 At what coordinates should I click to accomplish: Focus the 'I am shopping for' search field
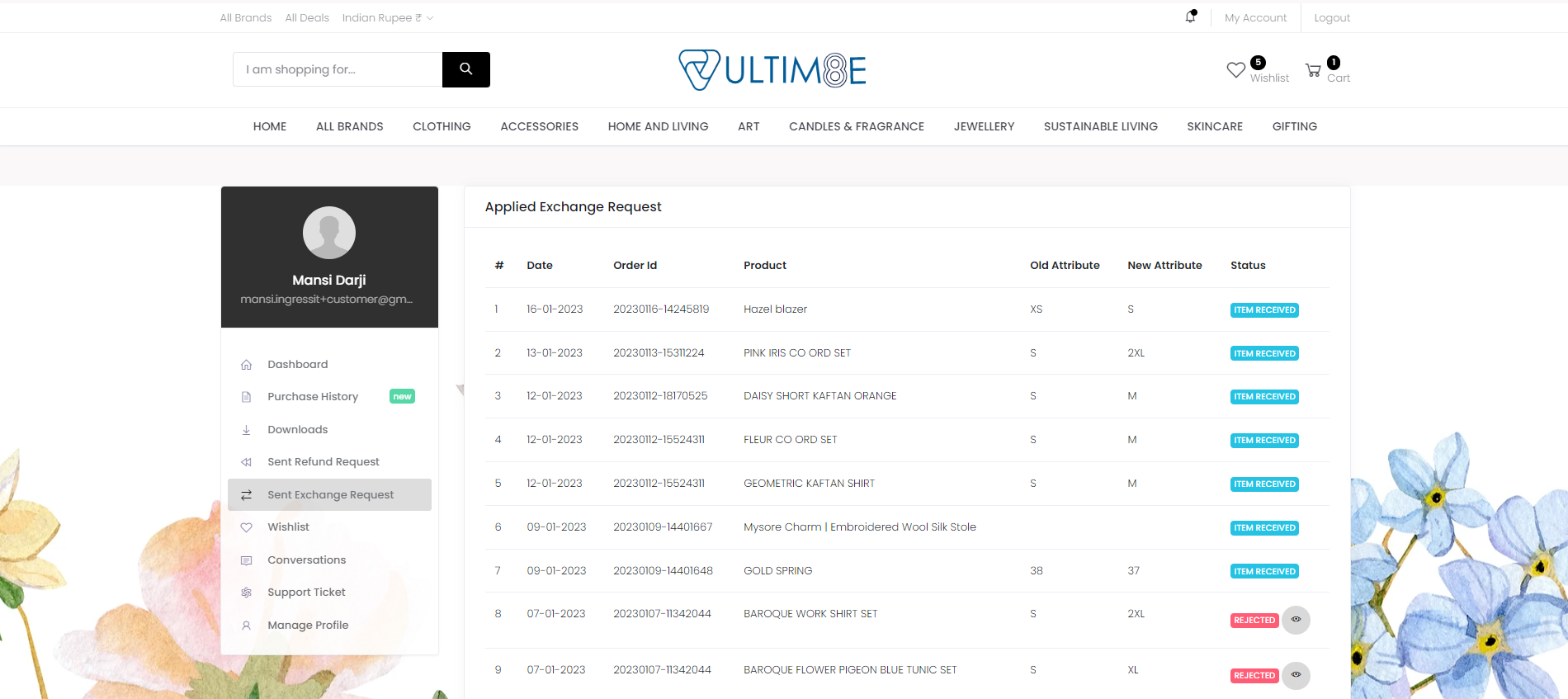(x=338, y=69)
